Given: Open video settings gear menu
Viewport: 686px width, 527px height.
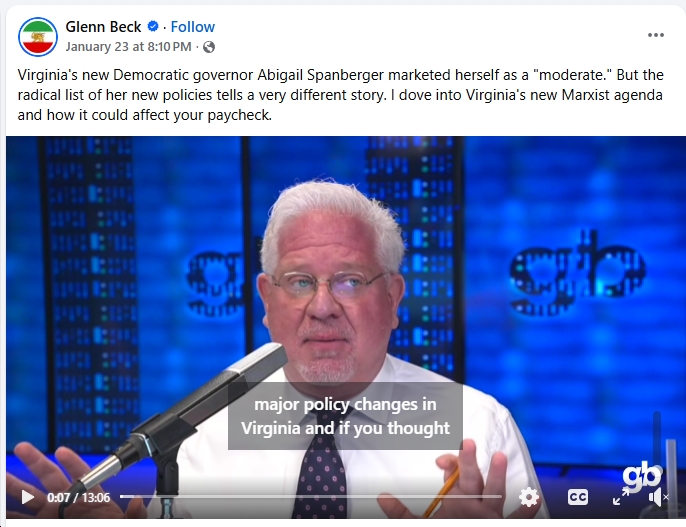Looking at the screenshot, I should click(x=528, y=497).
